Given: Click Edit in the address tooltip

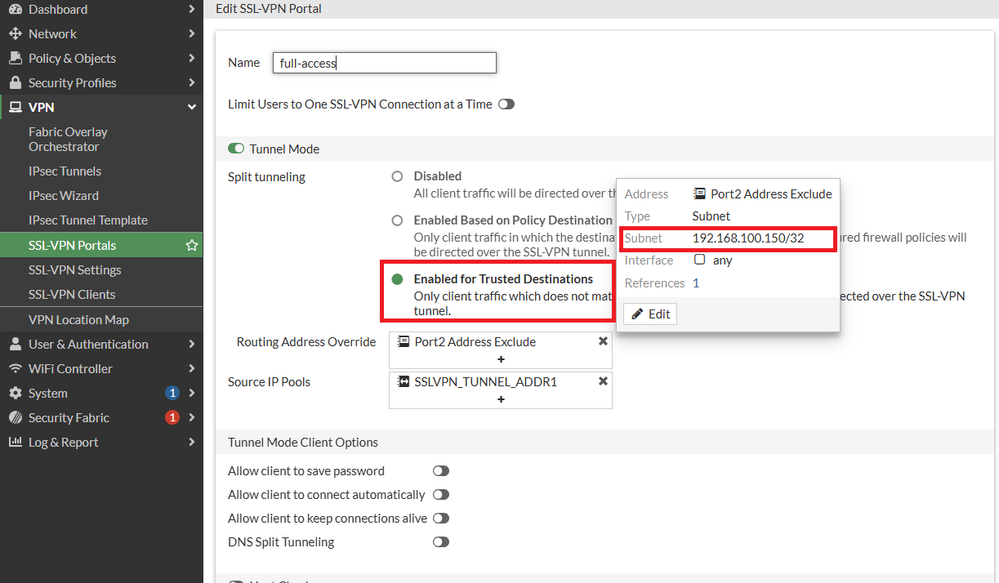Looking at the screenshot, I should coord(650,314).
